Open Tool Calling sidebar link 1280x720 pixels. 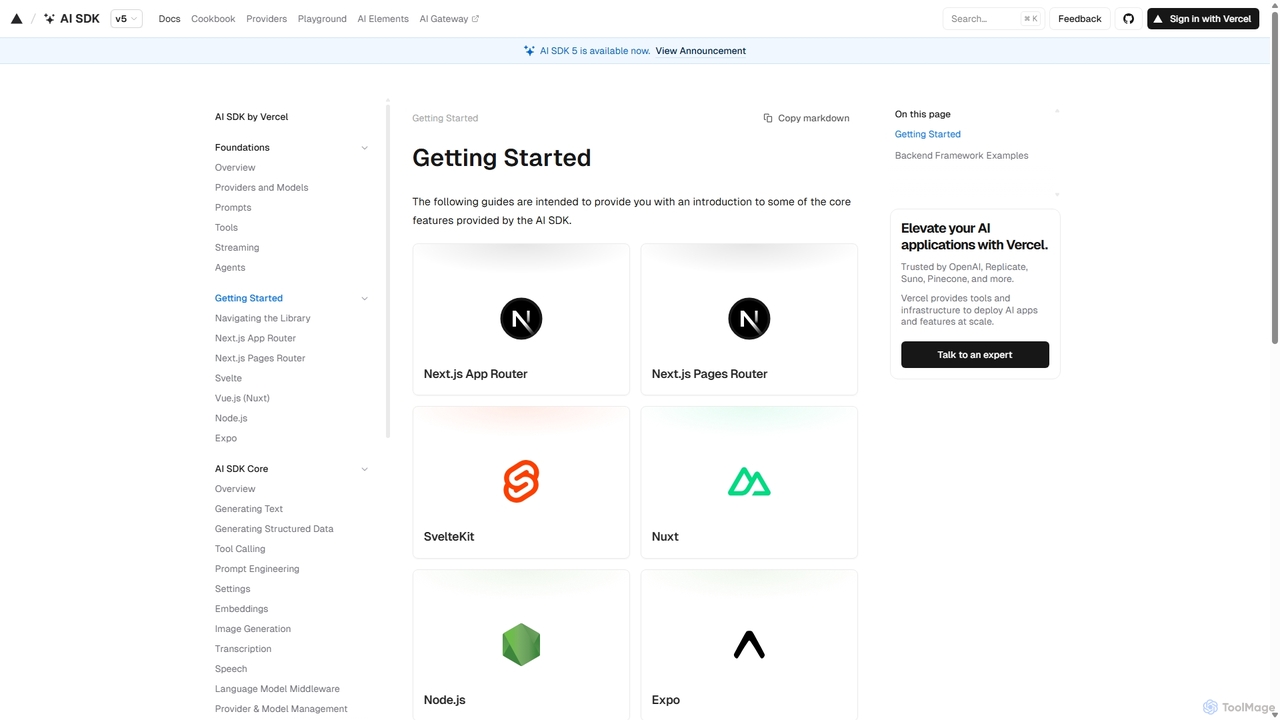coord(240,549)
